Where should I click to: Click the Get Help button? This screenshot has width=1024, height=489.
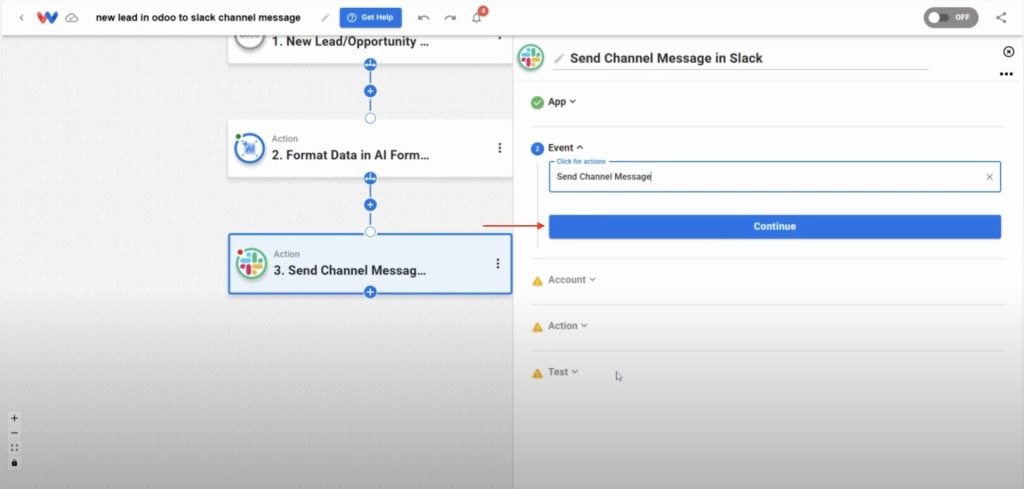[x=370, y=18]
